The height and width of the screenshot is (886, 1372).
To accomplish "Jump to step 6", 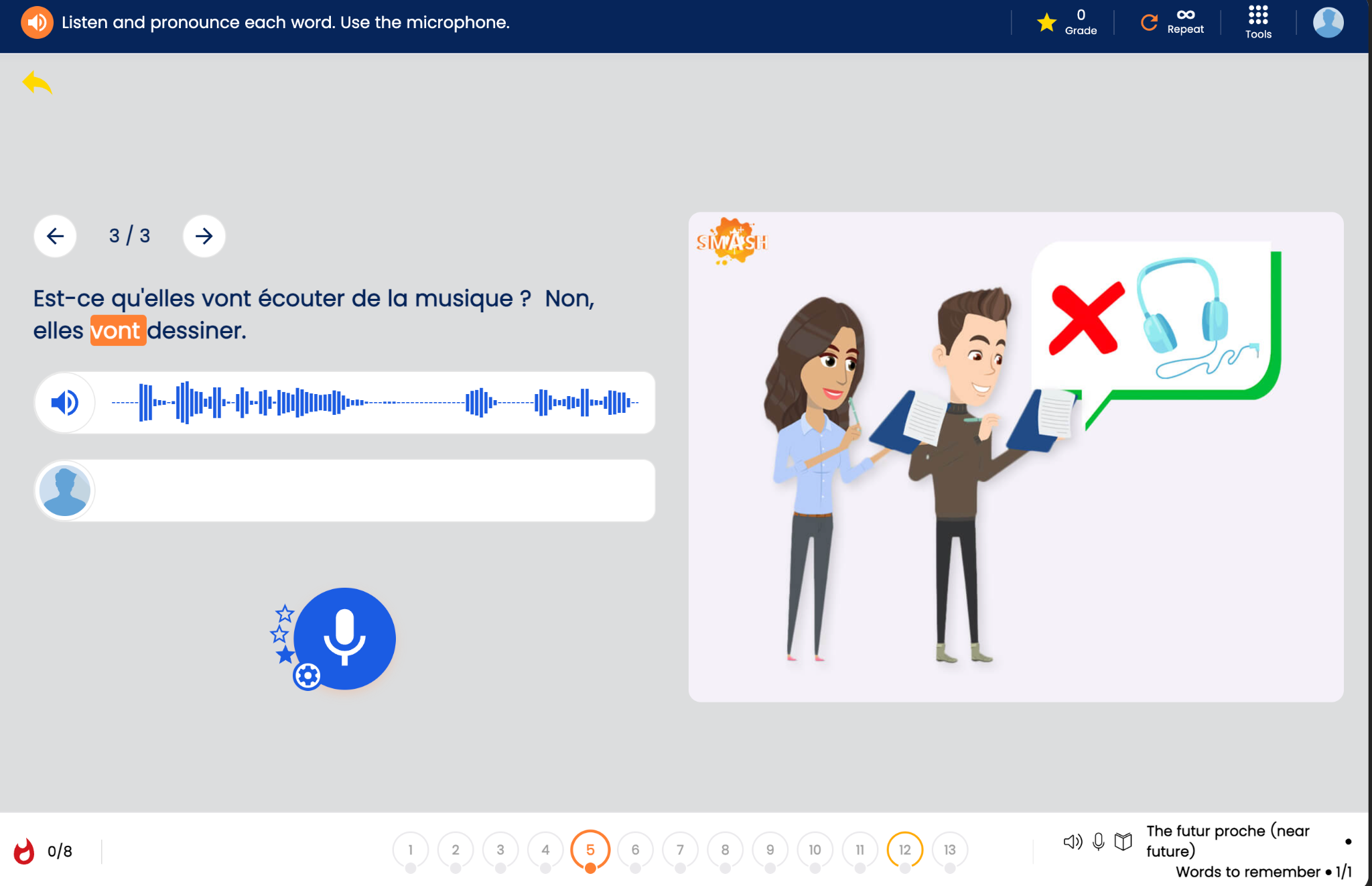I will click(635, 850).
